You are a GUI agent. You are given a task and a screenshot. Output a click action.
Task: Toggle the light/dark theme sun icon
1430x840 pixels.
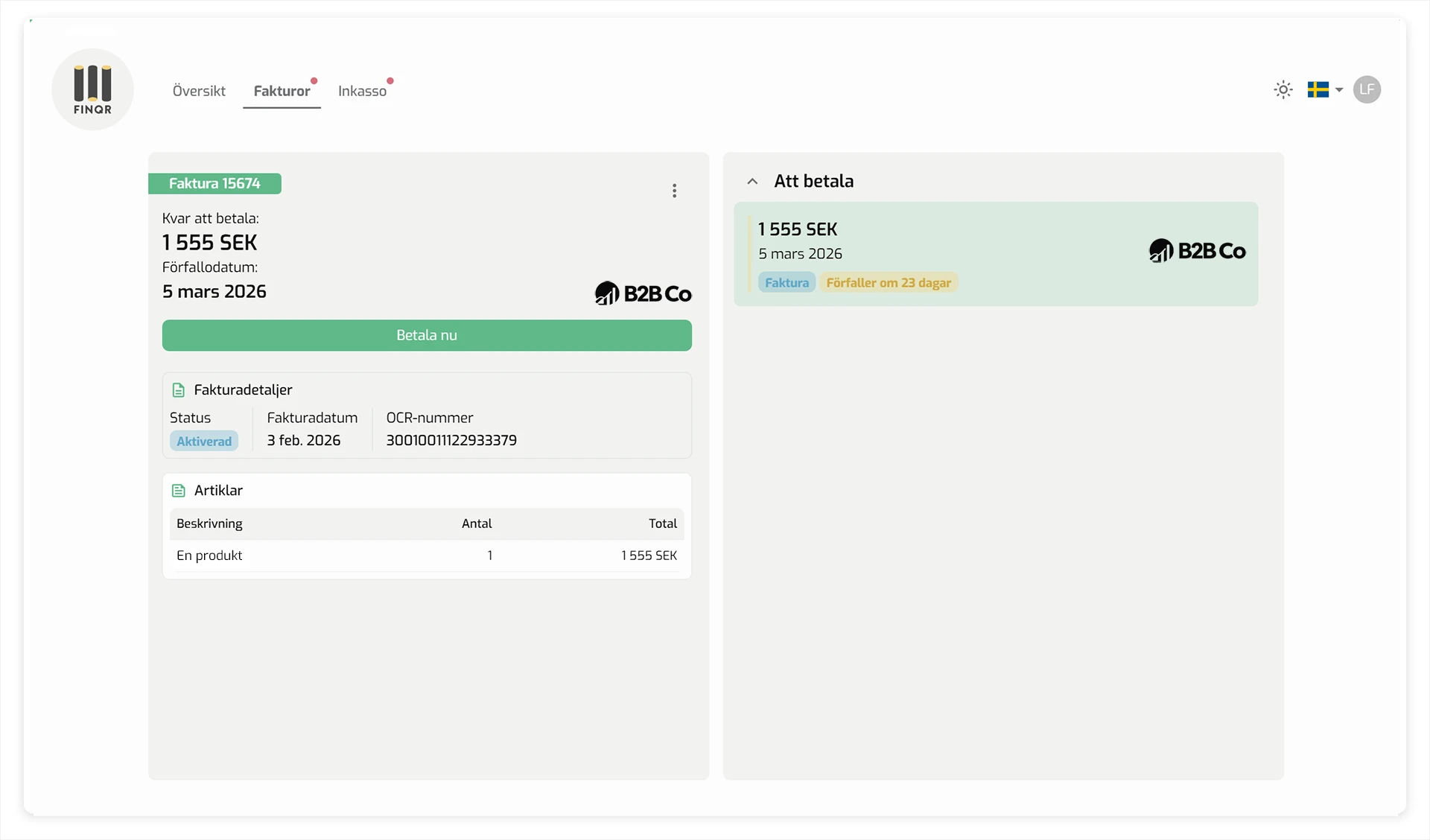(x=1283, y=90)
